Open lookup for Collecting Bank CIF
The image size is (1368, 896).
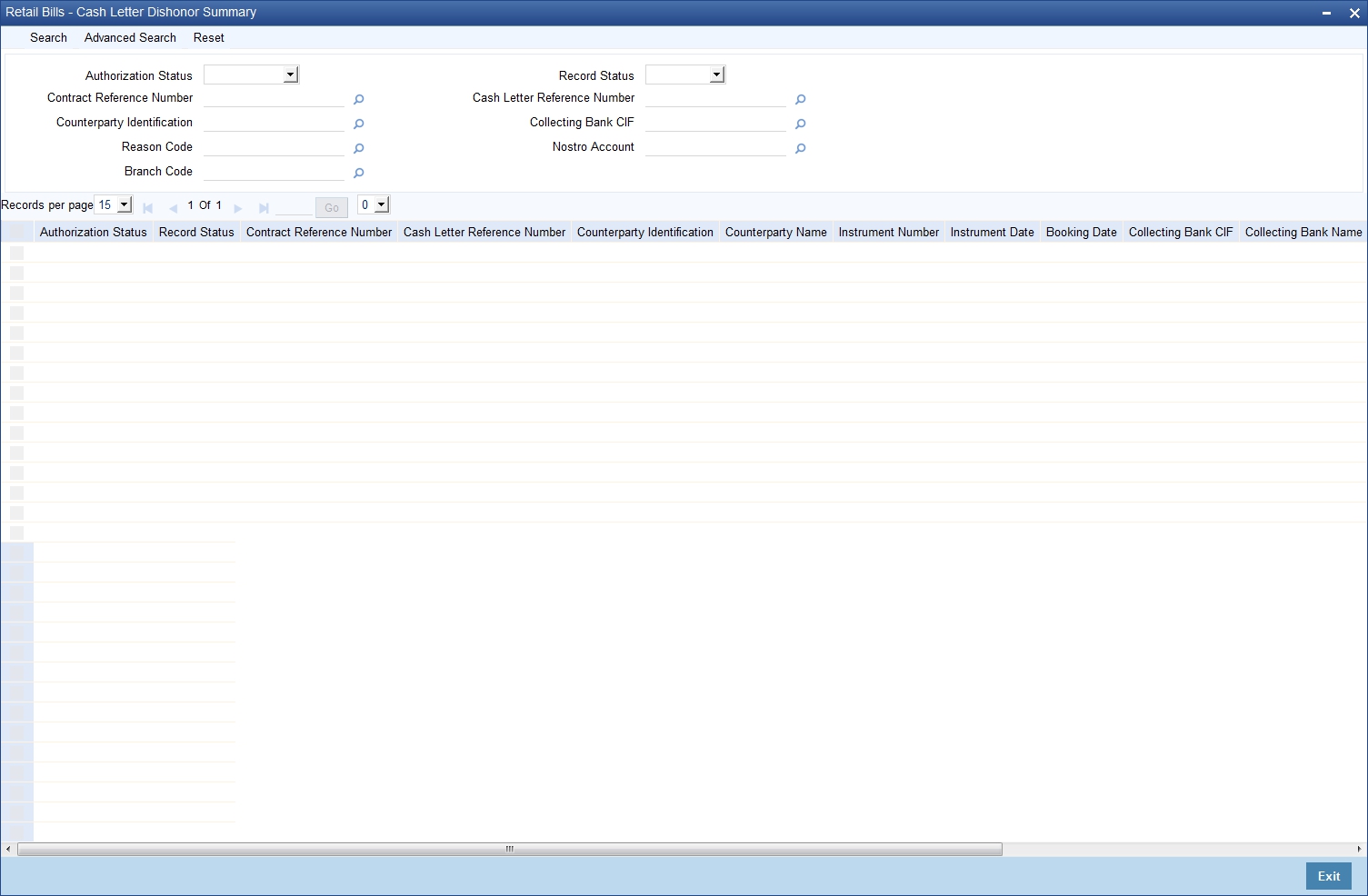tap(800, 124)
